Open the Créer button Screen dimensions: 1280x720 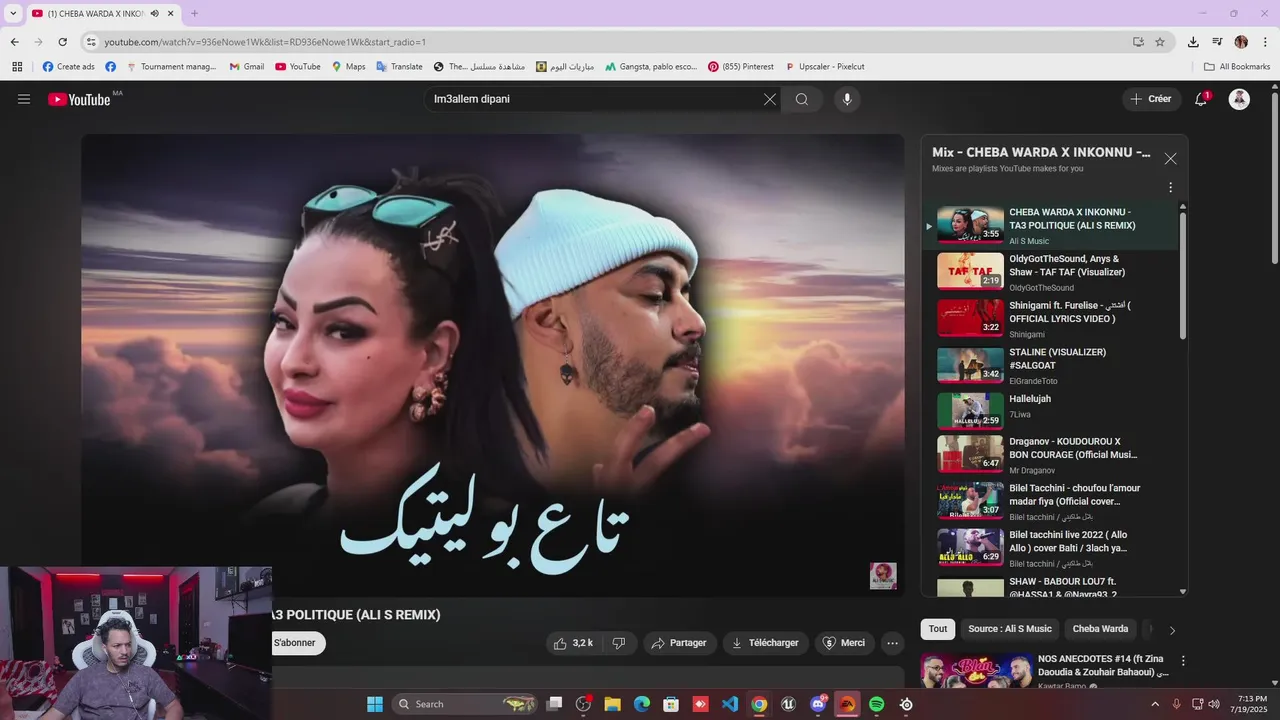1151,99
